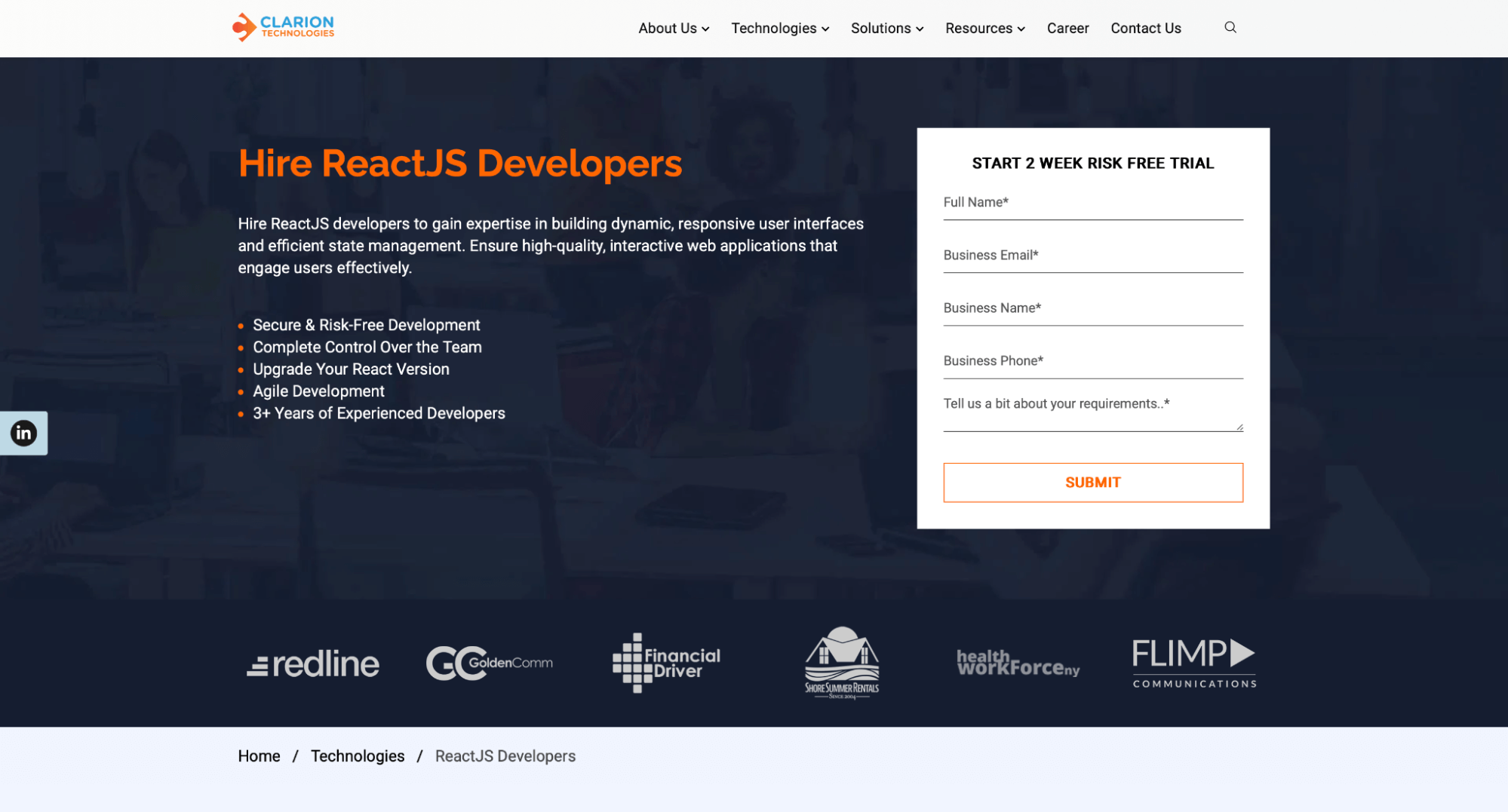The height and width of the screenshot is (812, 1508).
Task: Click the Technologies breadcrumb link
Action: coord(357,756)
